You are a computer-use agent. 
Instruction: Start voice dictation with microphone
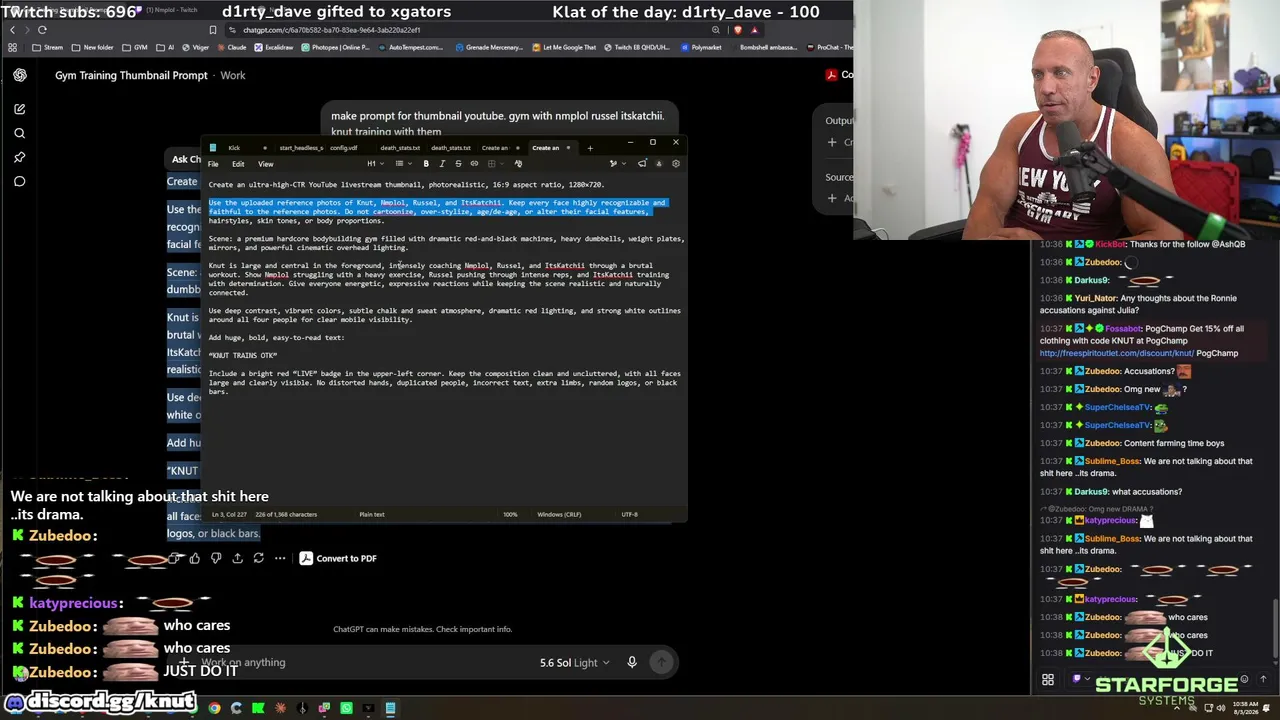click(x=632, y=662)
